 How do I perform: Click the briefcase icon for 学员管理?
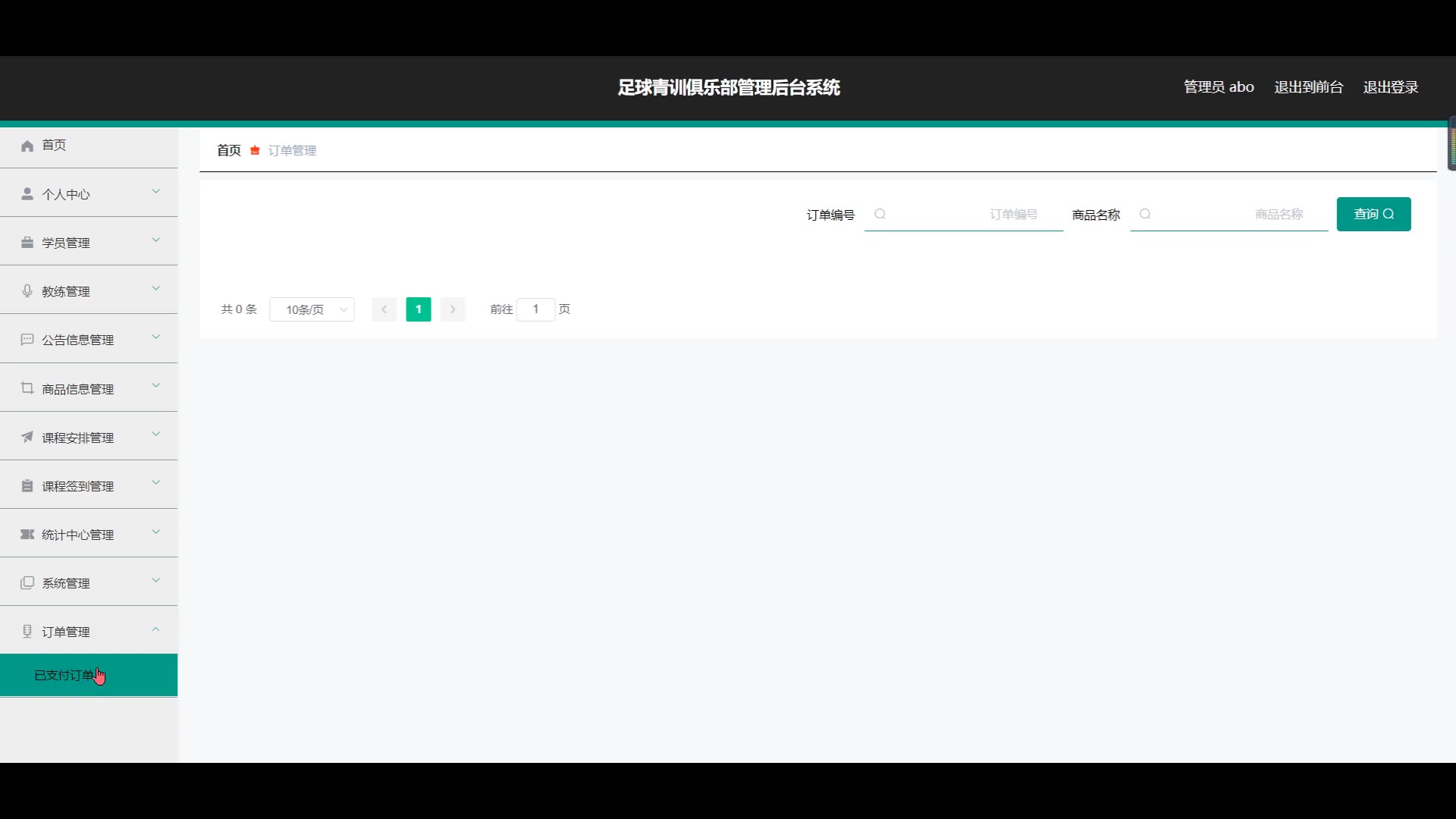tap(27, 243)
